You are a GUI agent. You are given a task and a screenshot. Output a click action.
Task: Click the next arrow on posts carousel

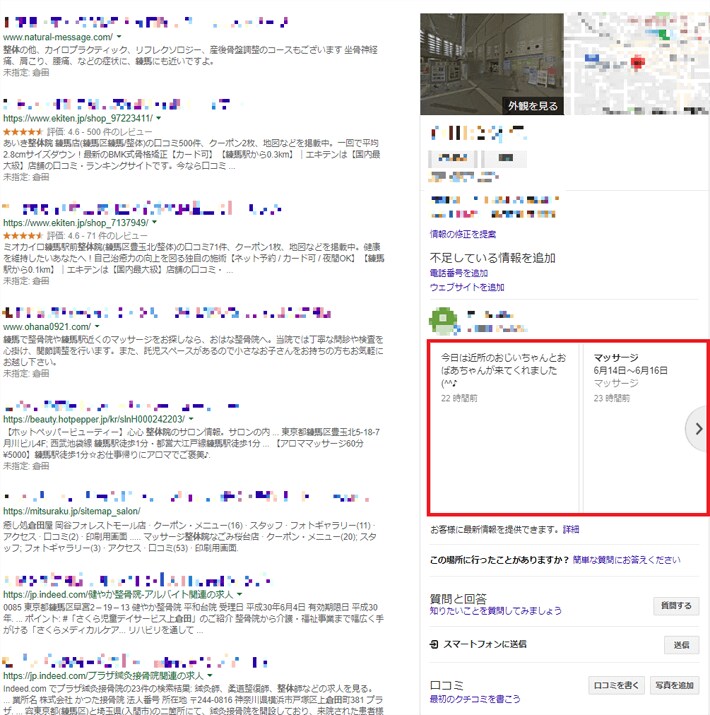coord(698,429)
